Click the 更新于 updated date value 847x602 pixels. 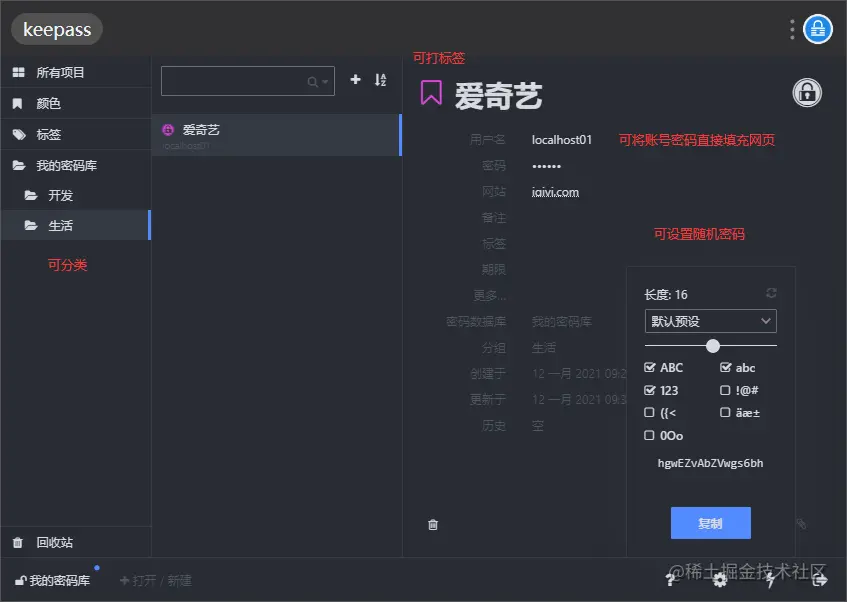[x=579, y=399]
